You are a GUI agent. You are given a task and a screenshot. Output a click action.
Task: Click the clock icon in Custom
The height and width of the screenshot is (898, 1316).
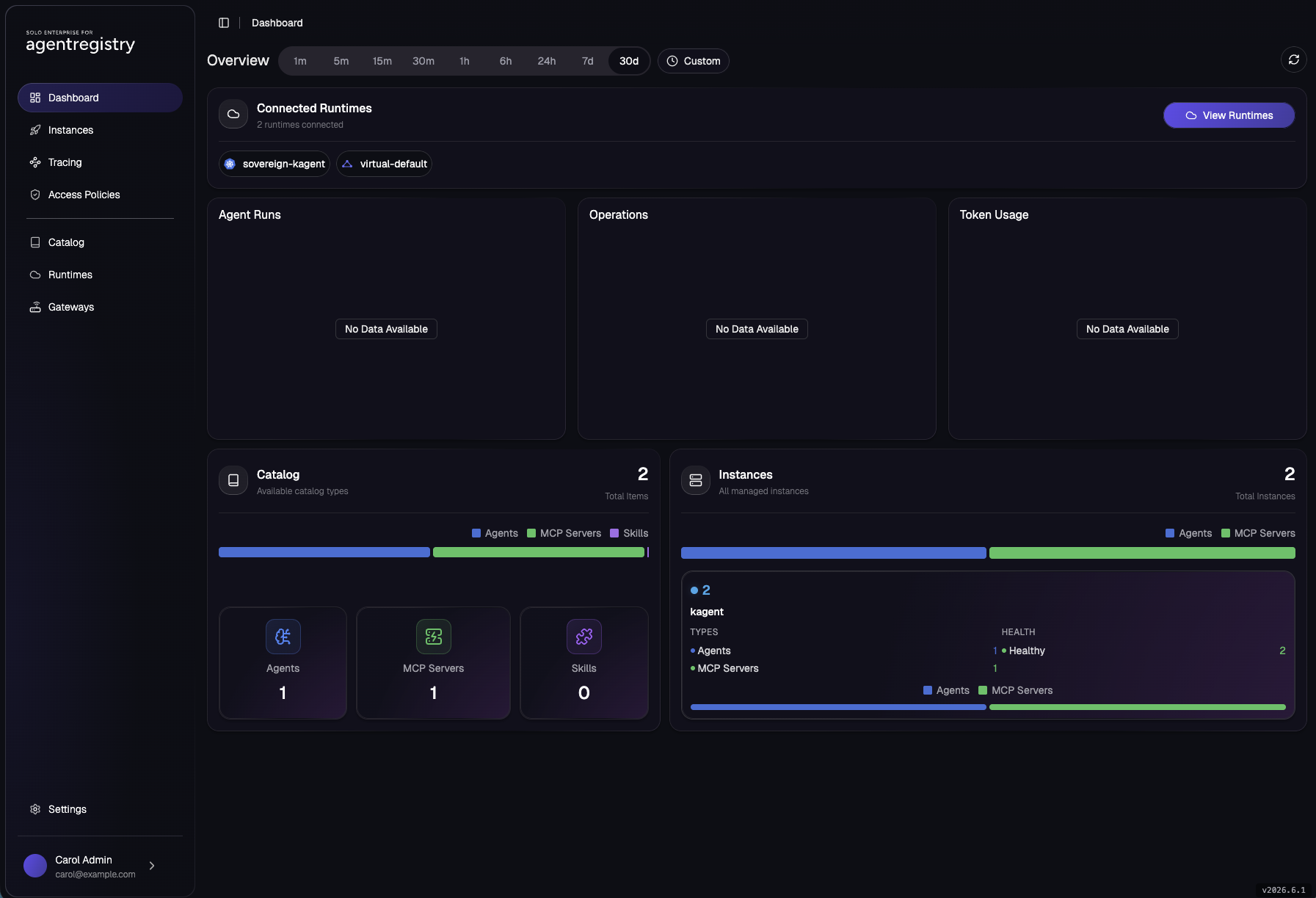coord(672,61)
